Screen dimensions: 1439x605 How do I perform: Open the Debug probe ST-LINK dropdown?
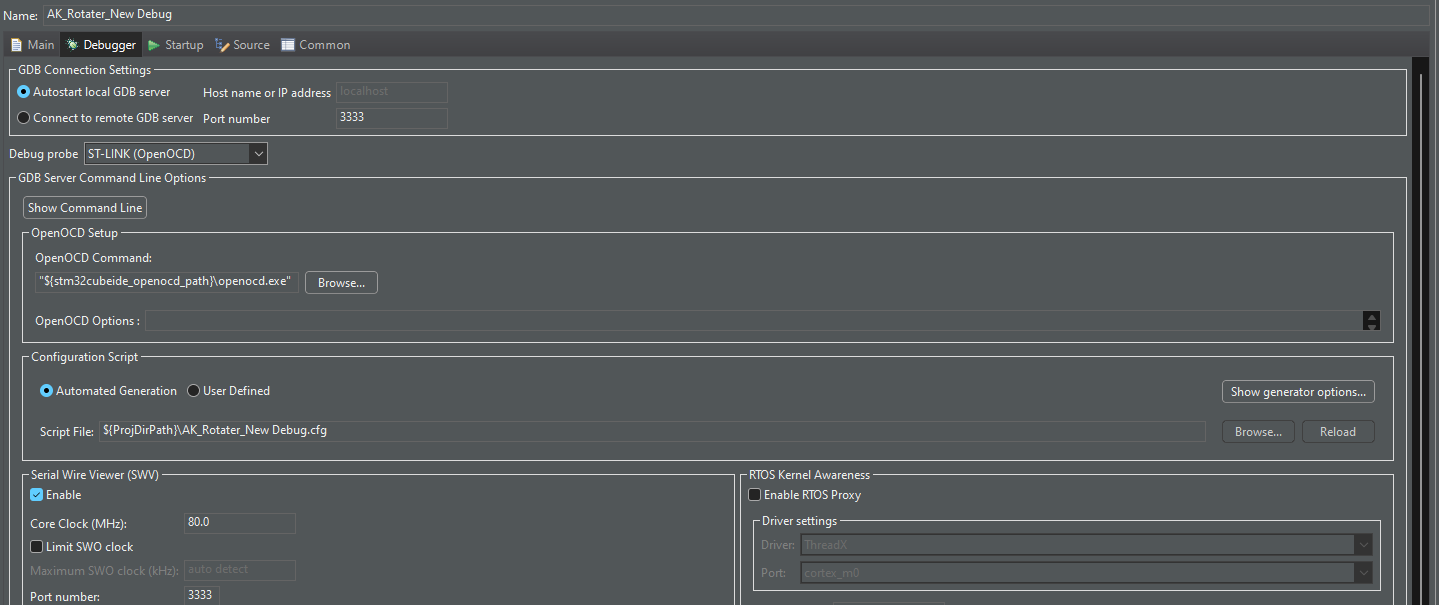(x=259, y=153)
